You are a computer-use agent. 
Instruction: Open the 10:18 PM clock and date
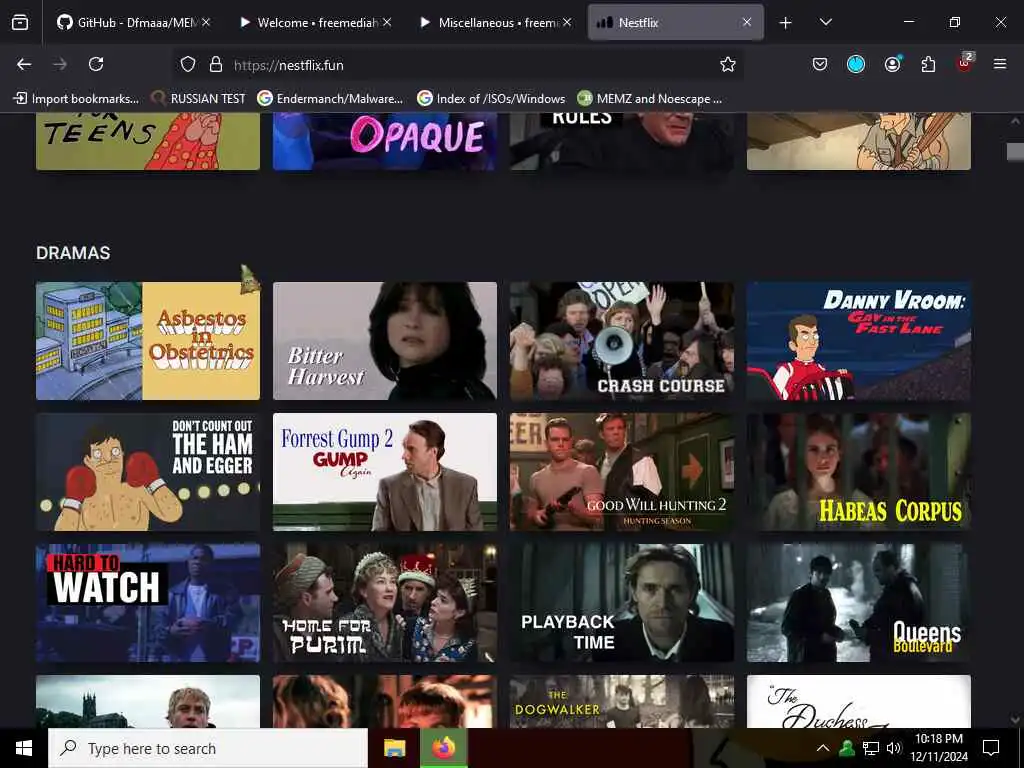(939, 748)
